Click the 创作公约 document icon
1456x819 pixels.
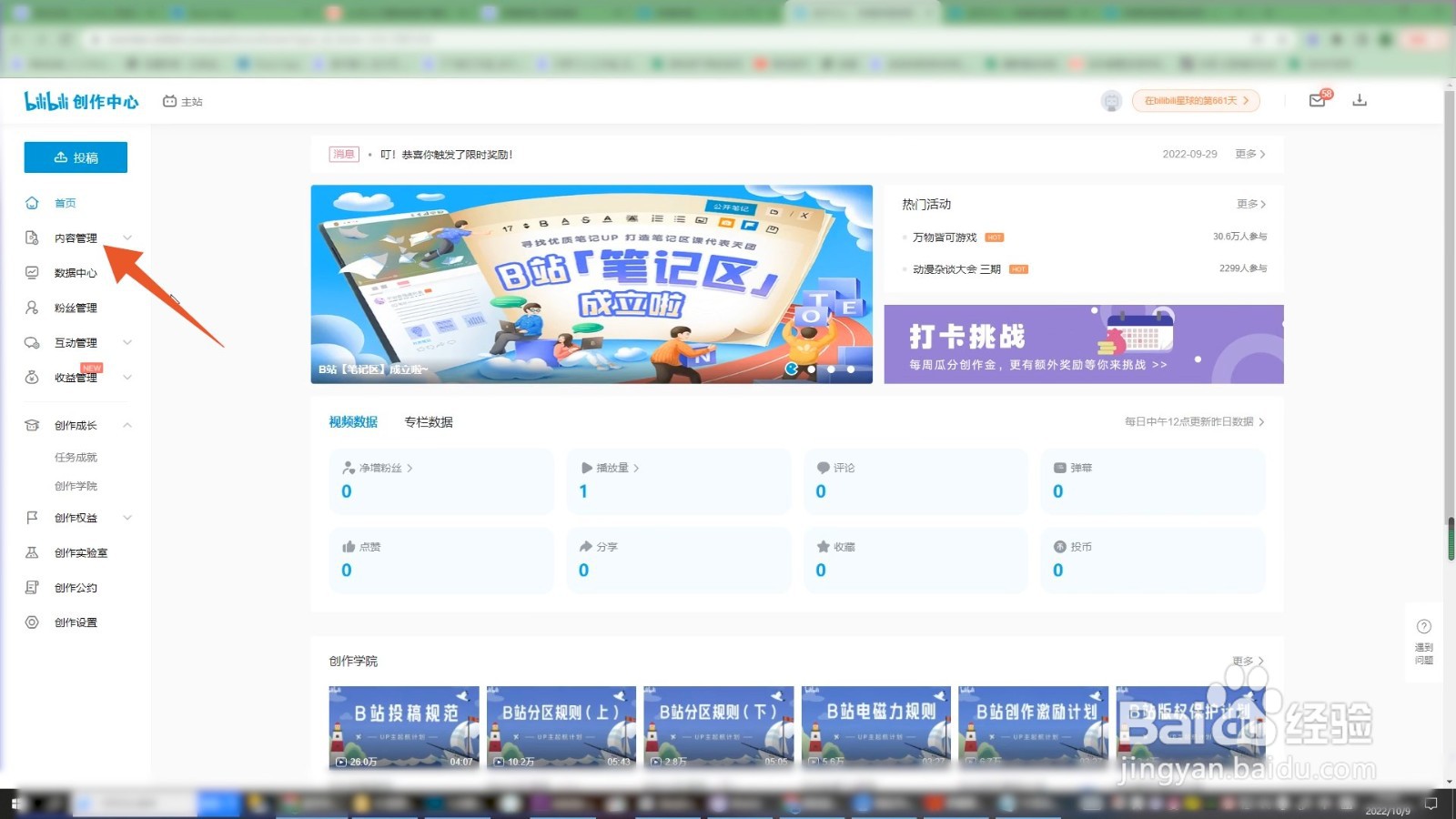[32, 587]
